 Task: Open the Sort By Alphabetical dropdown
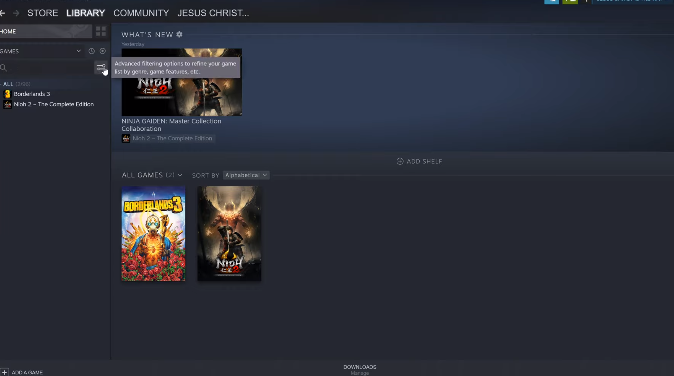246,175
